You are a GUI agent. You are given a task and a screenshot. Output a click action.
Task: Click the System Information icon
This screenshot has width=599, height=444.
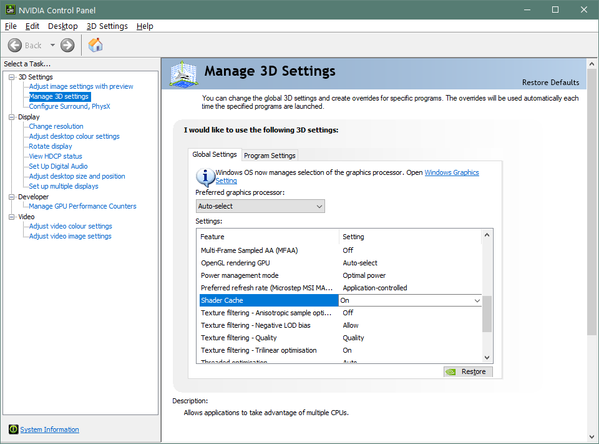point(13,429)
